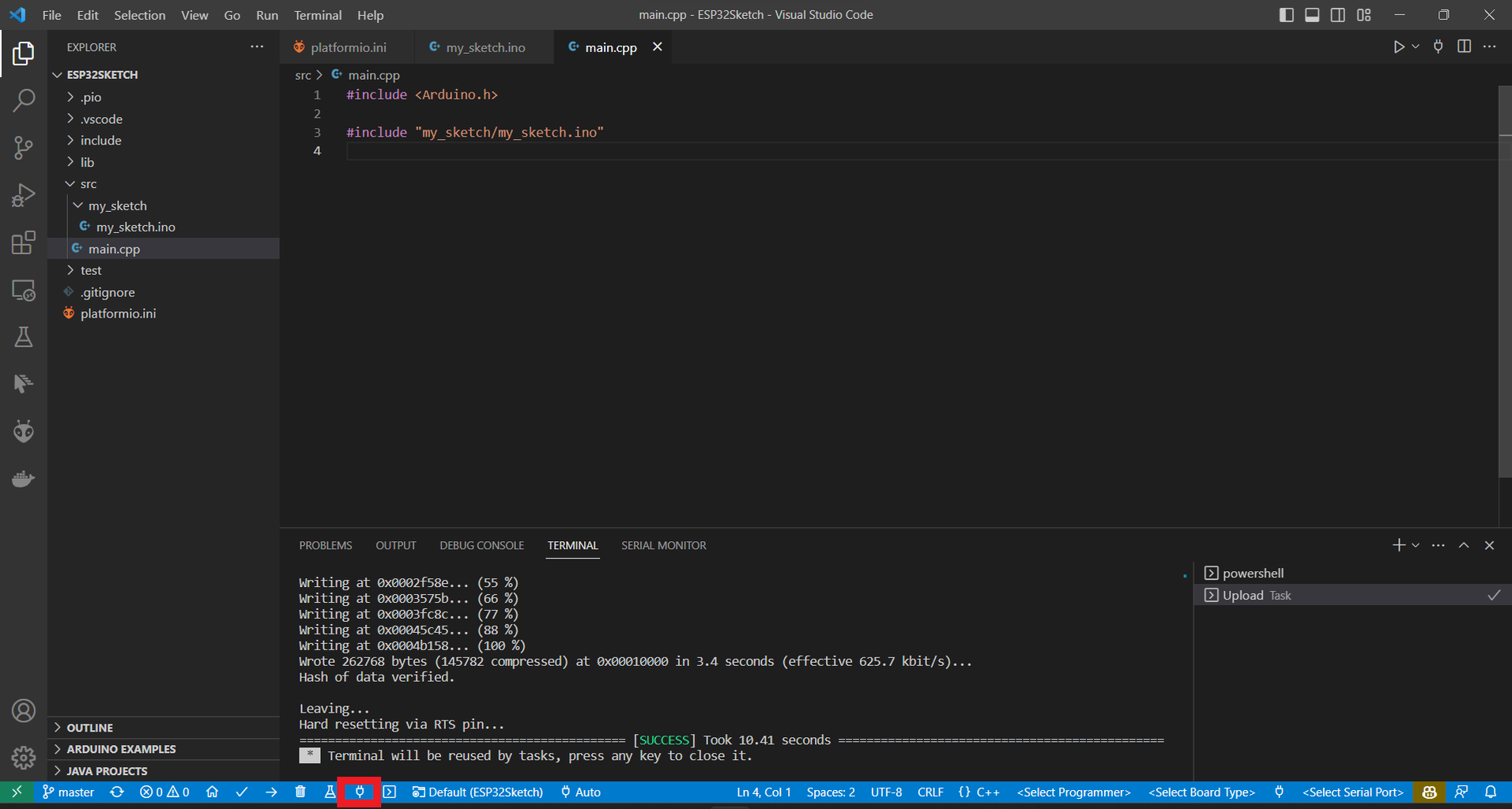1512x809 pixels.
Task: Open the Extensions view
Action: tap(24, 243)
